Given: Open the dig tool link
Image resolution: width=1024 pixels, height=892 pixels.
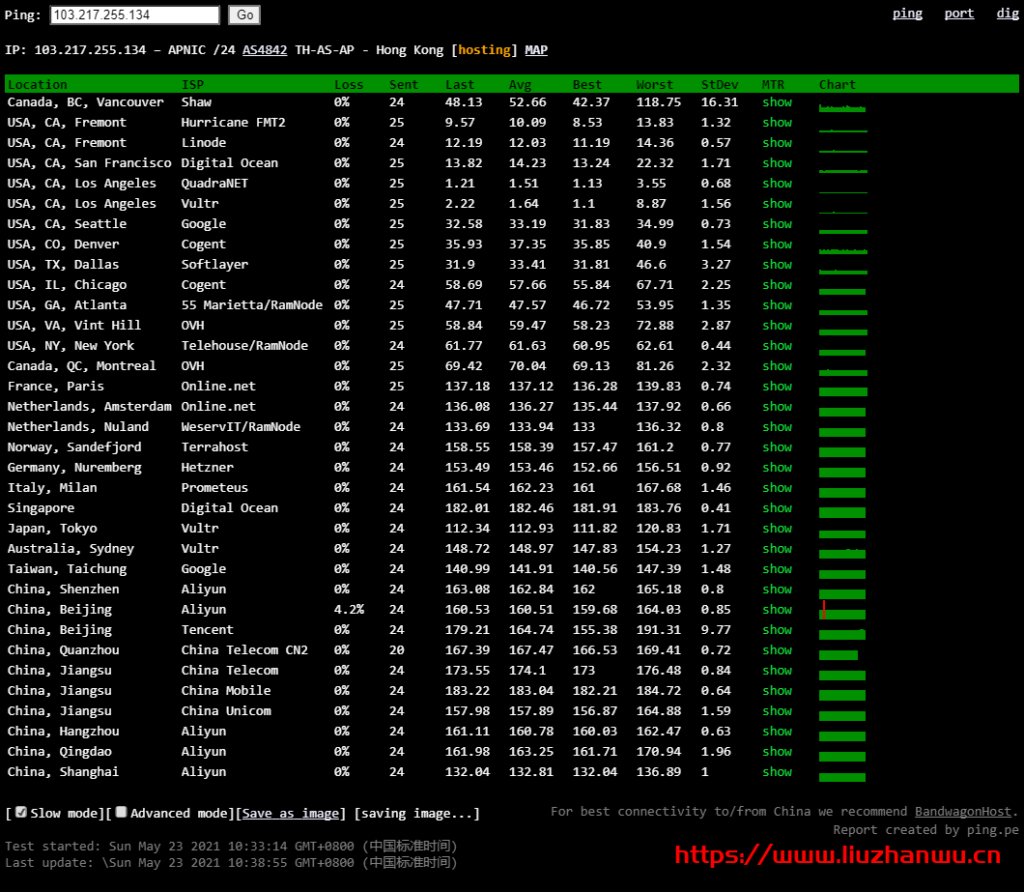Looking at the screenshot, I should [x=1007, y=13].
